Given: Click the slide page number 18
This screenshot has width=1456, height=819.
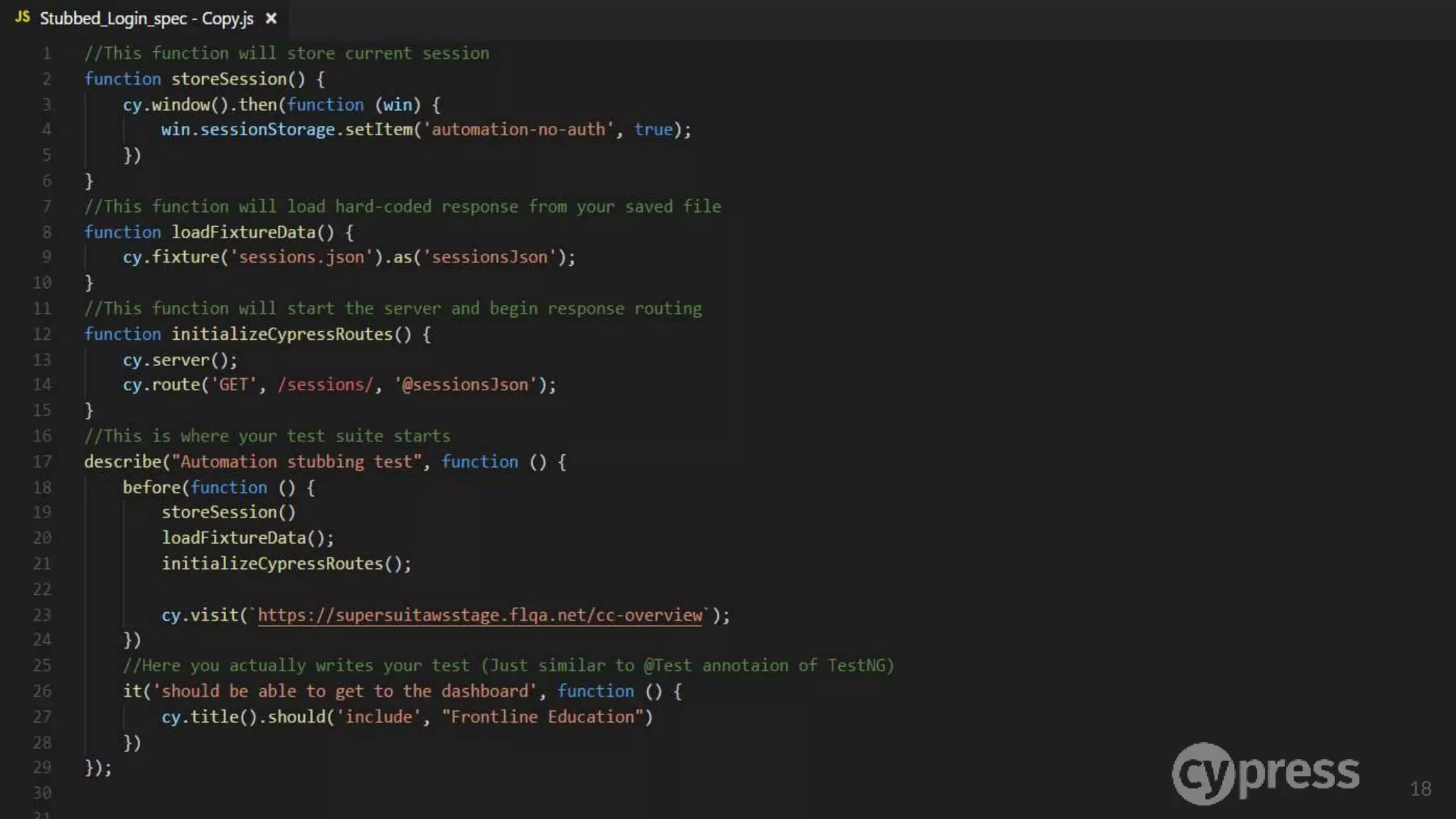Looking at the screenshot, I should (1420, 788).
